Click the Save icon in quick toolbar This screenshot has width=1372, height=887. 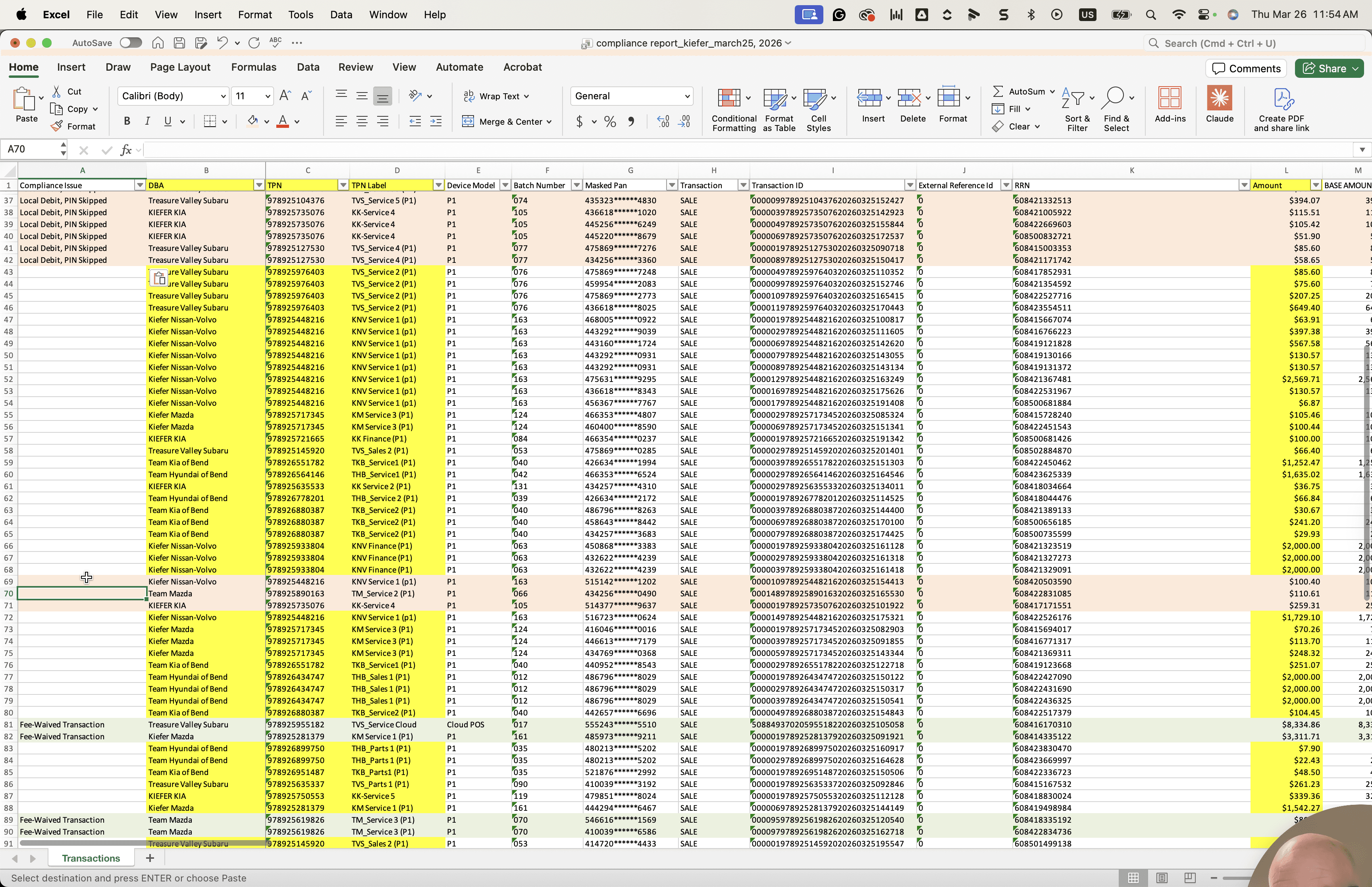[179, 42]
